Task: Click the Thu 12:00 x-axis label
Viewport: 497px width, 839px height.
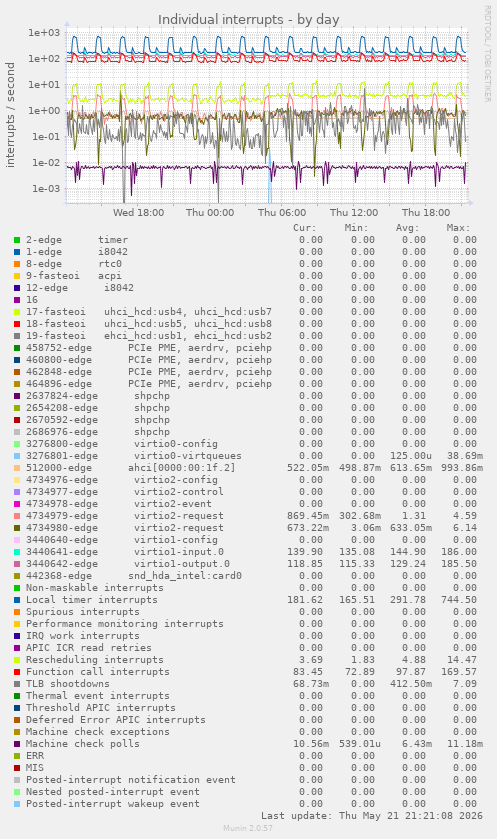Action: [354, 213]
